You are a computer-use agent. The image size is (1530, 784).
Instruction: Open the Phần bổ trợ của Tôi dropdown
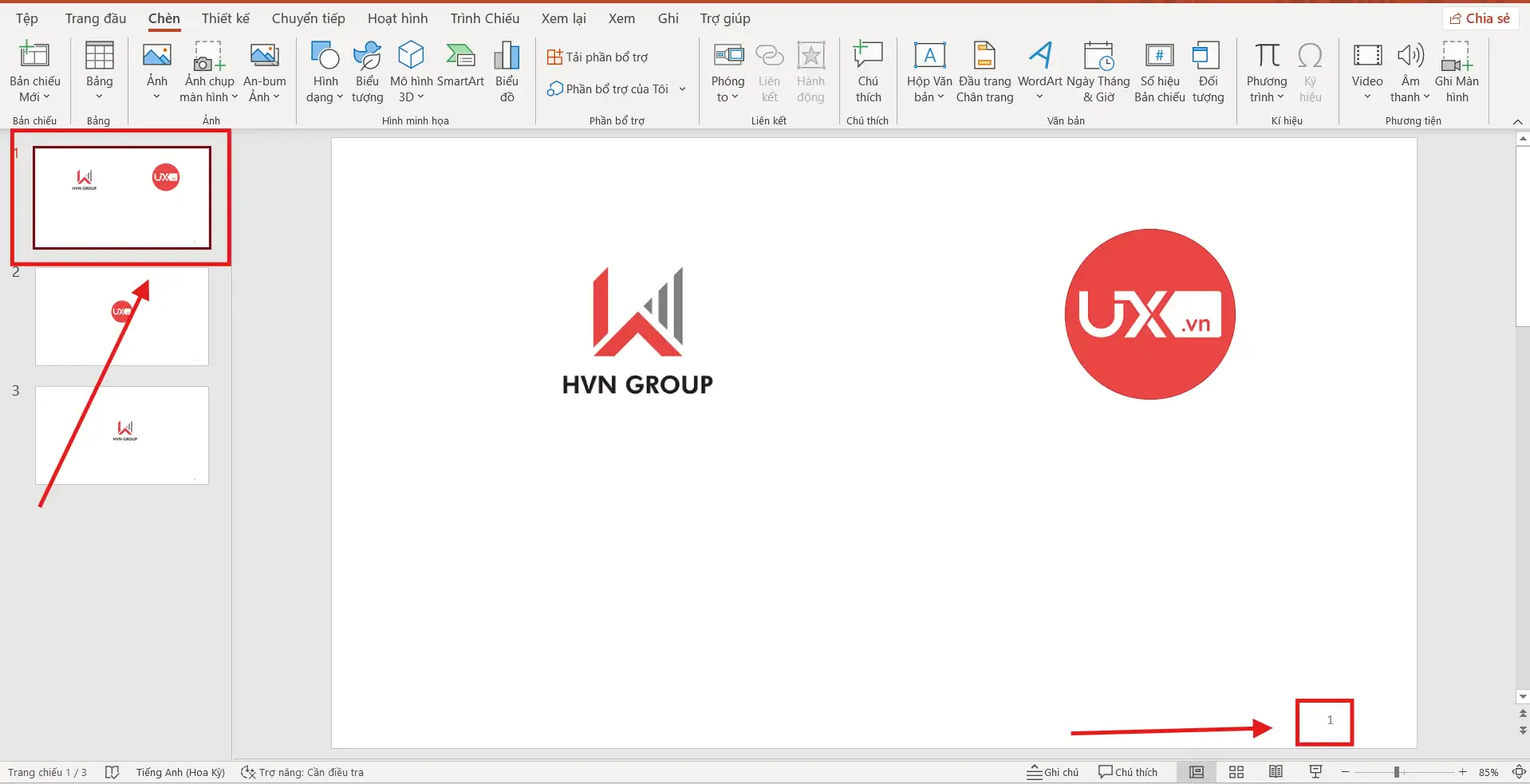682,89
